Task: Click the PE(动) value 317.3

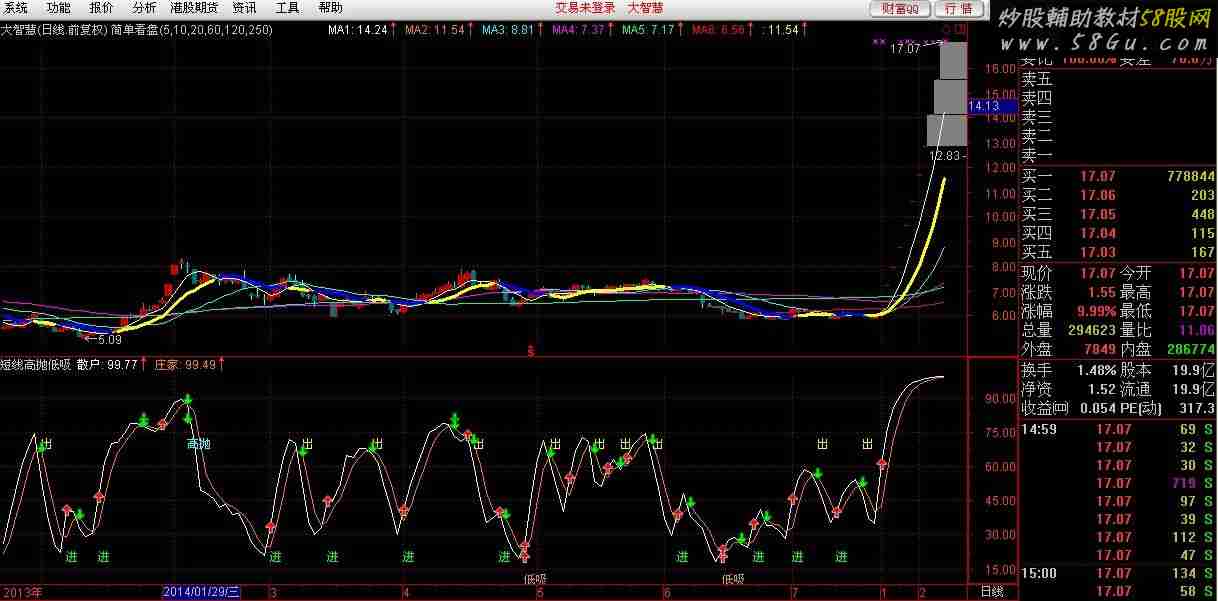Action: tap(1198, 408)
